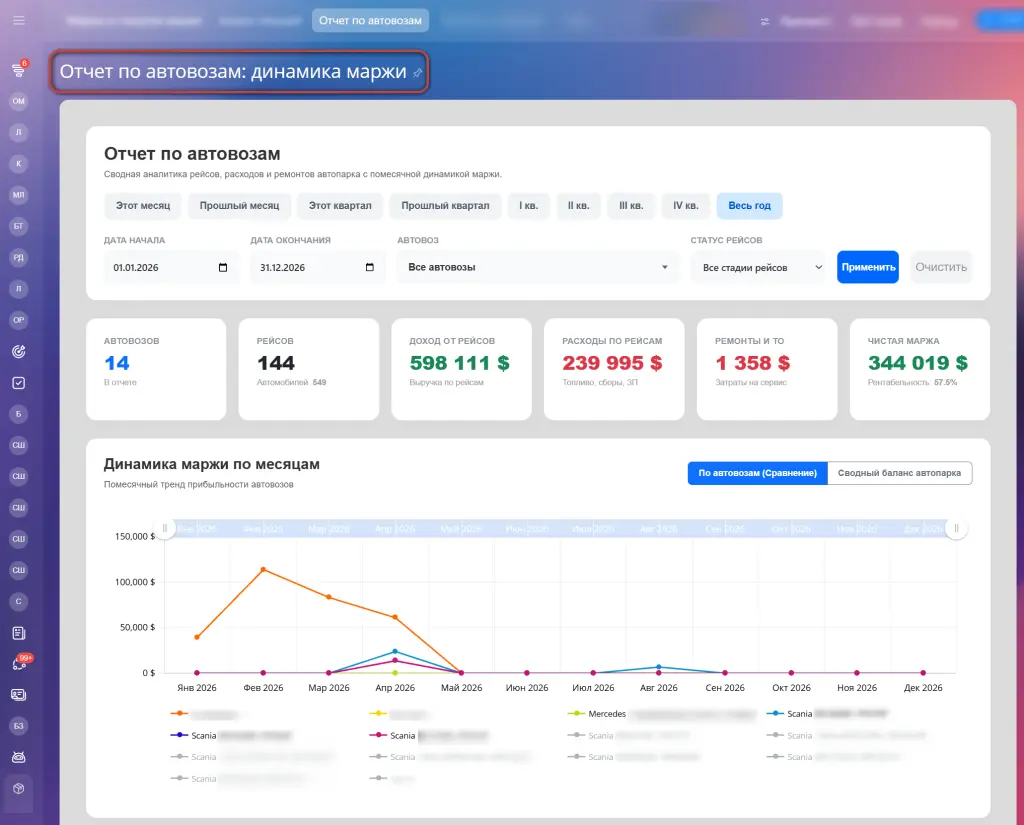The image size is (1024, 825).
Task: Select the Весь год period chip
Action: (750, 206)
